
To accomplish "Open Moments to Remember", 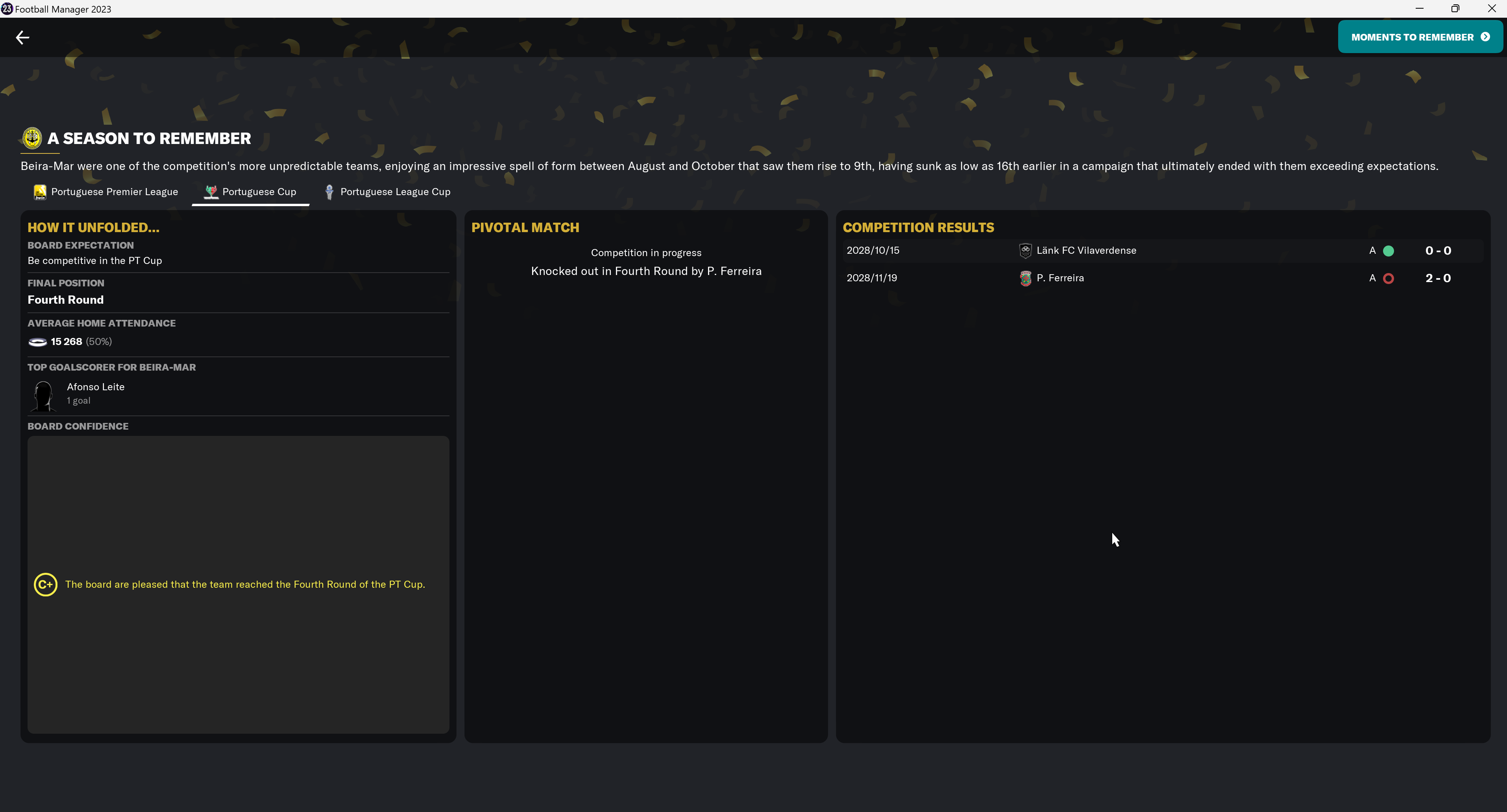I will pyautogui.click(x=1420, y=37).
